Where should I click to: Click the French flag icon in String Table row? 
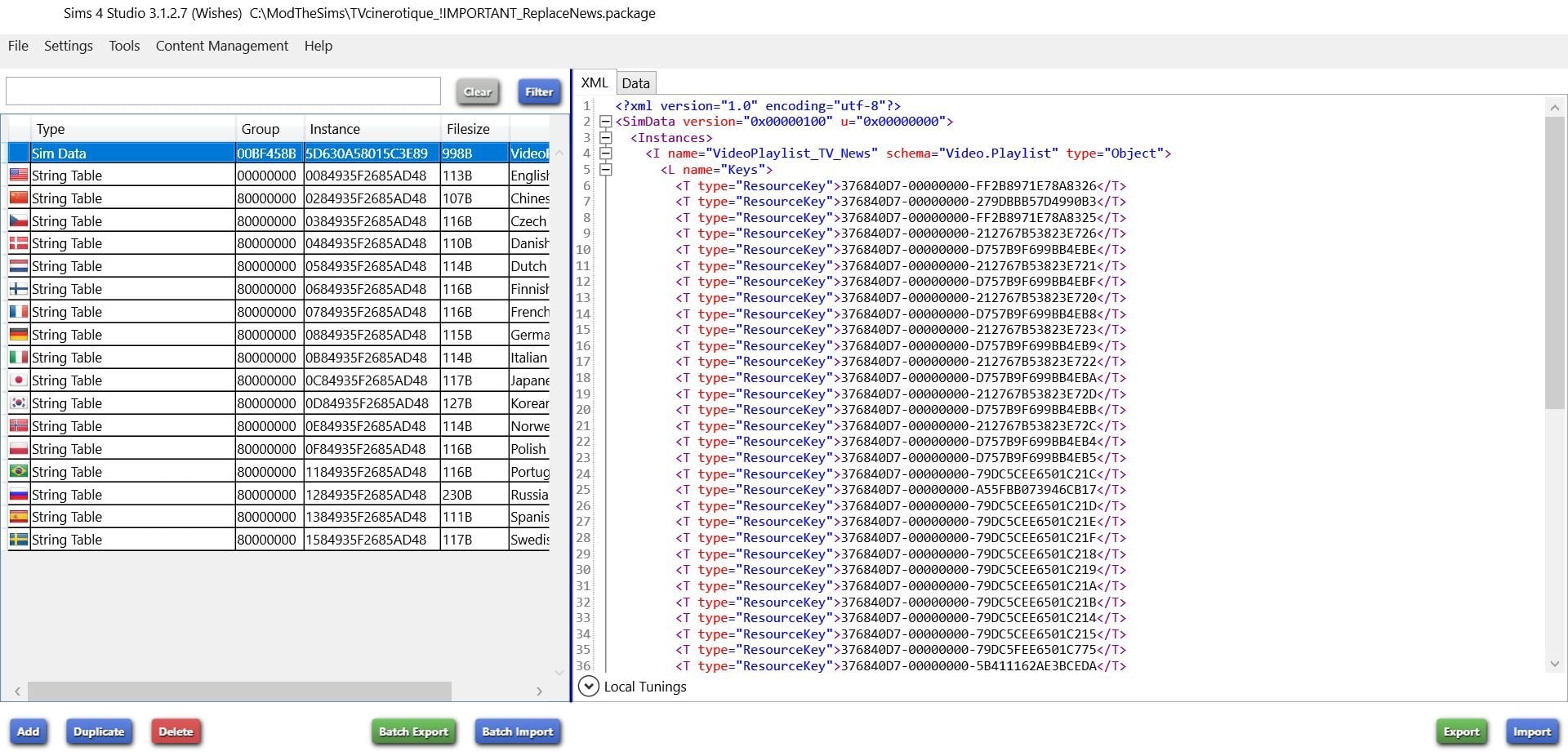(x=18, y=311)
